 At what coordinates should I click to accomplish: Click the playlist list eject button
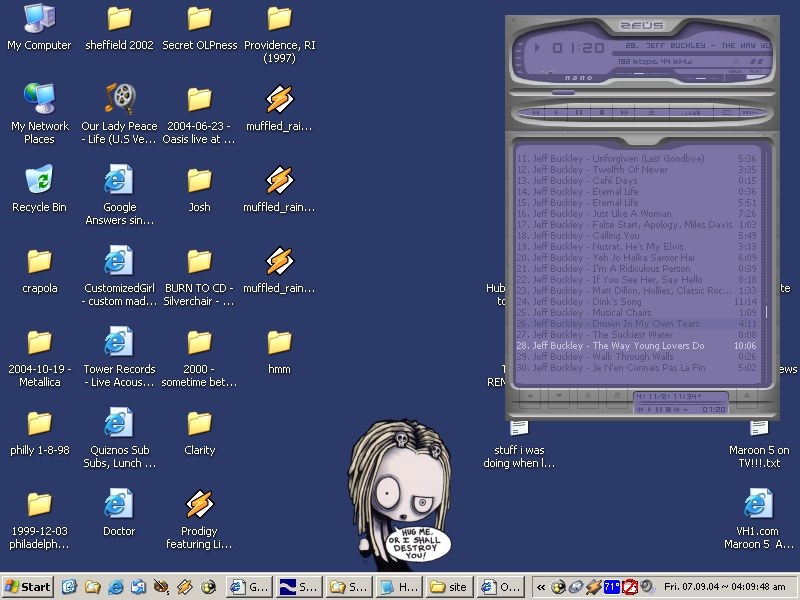pos(747,396)
